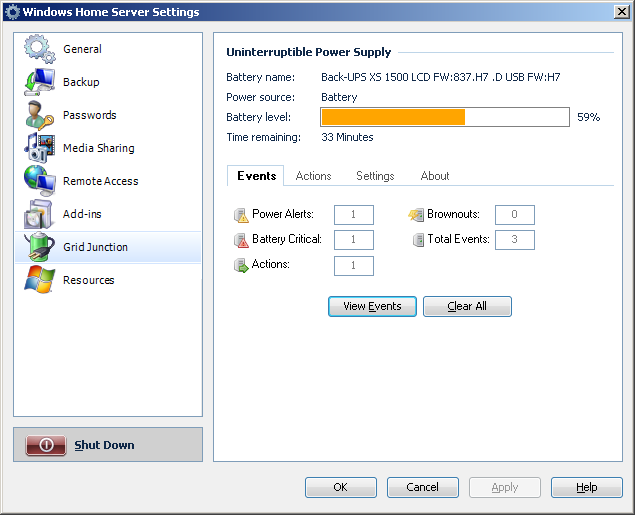Click the Remote Access globe icon
635x515 pixels.
point(39,181)
